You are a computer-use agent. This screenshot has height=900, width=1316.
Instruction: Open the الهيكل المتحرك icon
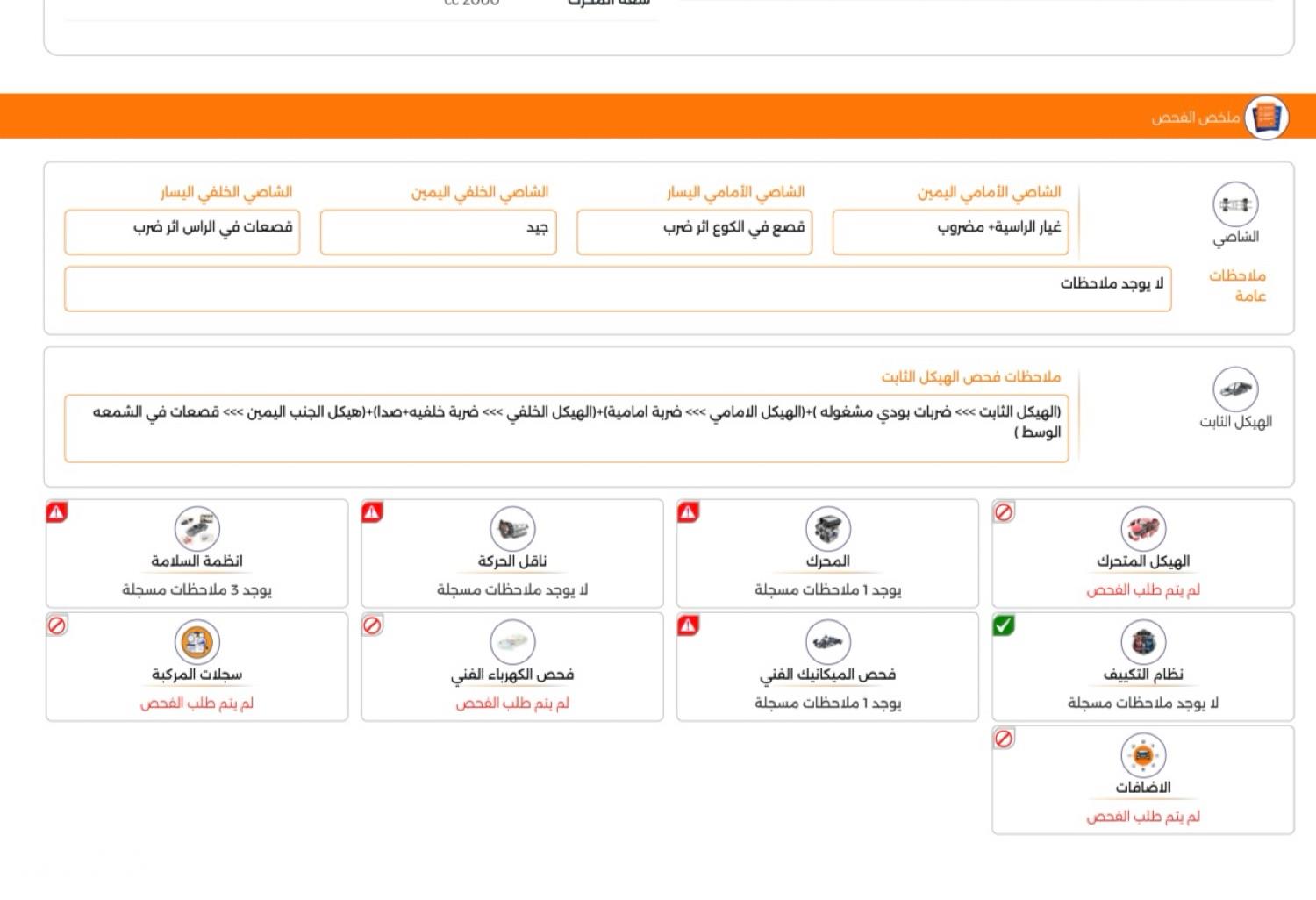coord(1143,529)
